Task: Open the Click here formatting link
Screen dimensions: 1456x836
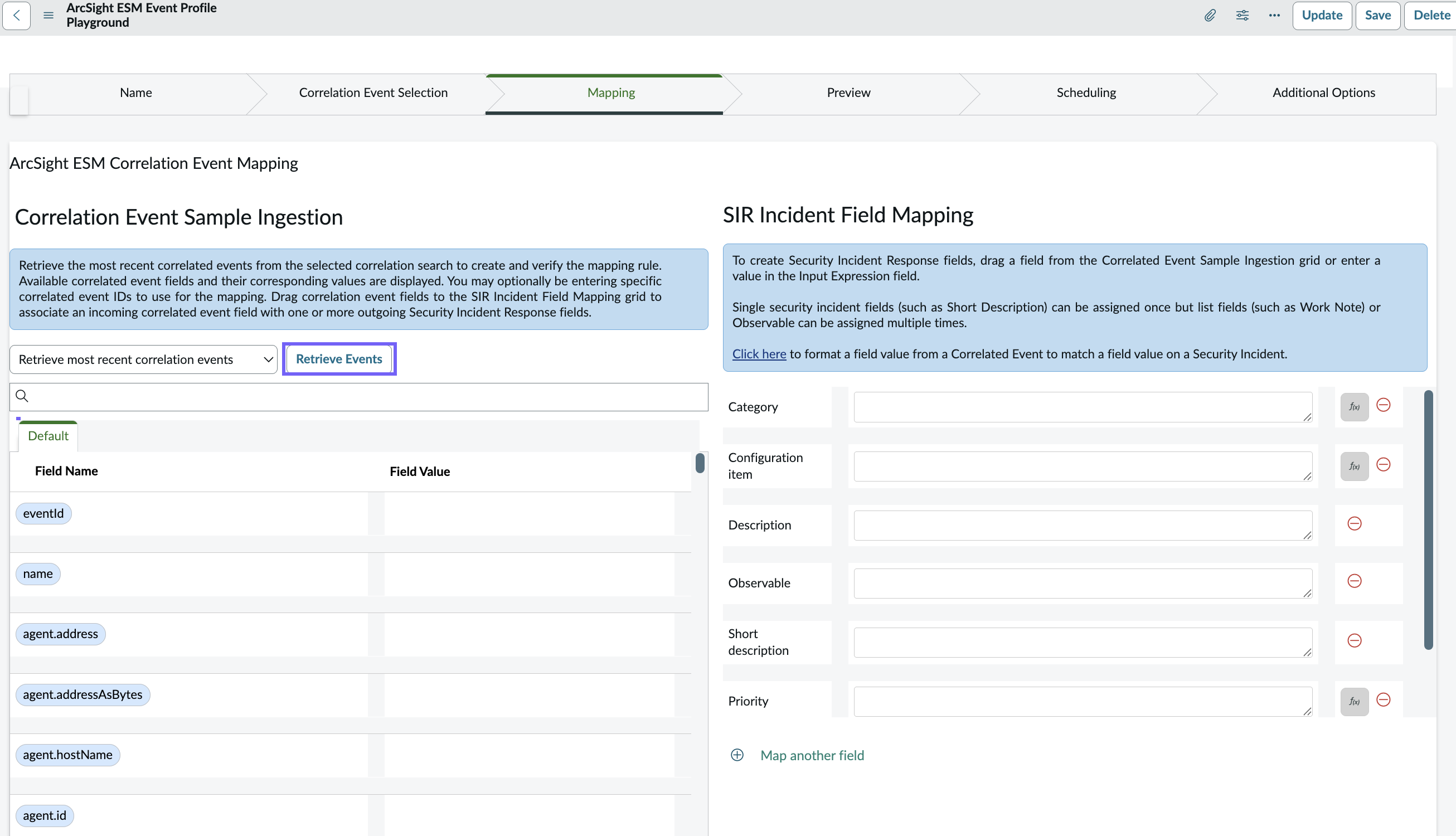Action: click(759, 354)
